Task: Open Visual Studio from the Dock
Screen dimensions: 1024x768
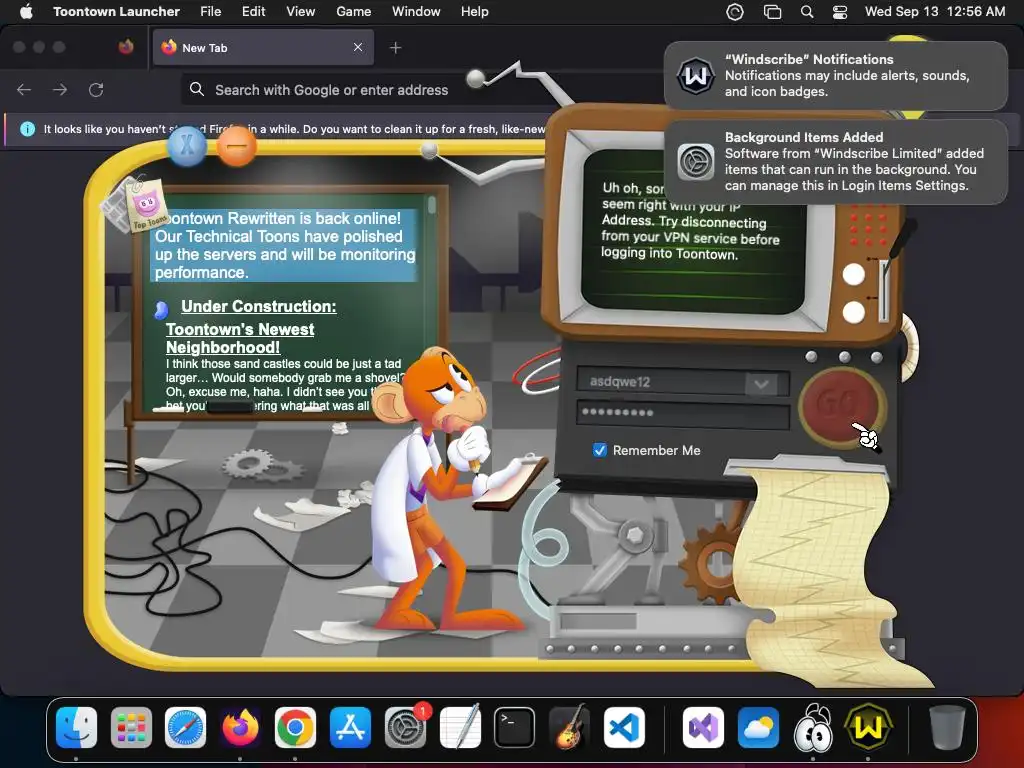Action: pos(703,727)
